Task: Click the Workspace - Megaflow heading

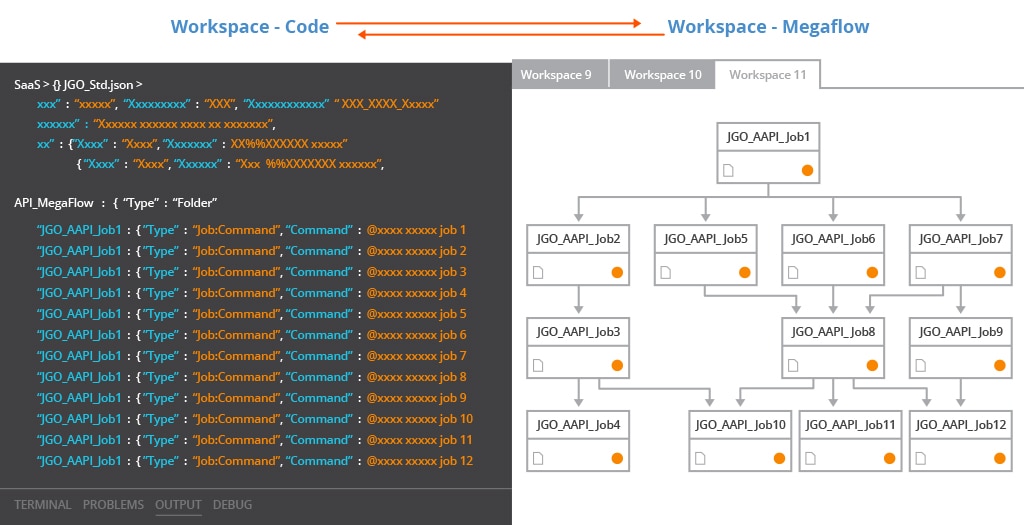Action: click(x=768, y=27)
